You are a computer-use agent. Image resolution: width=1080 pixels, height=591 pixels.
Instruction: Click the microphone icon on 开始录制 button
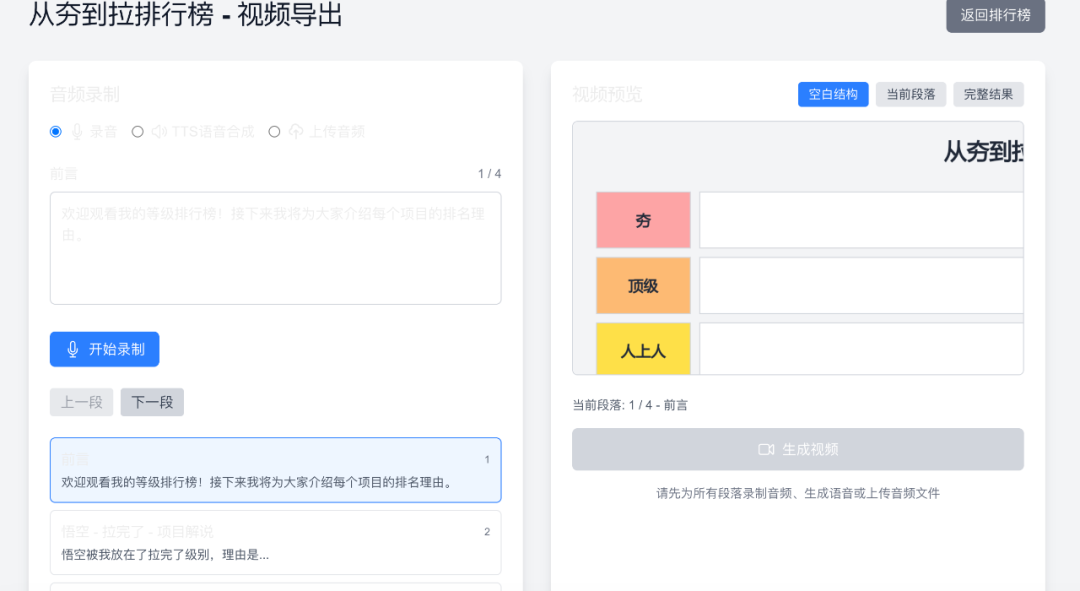(70, 349)
